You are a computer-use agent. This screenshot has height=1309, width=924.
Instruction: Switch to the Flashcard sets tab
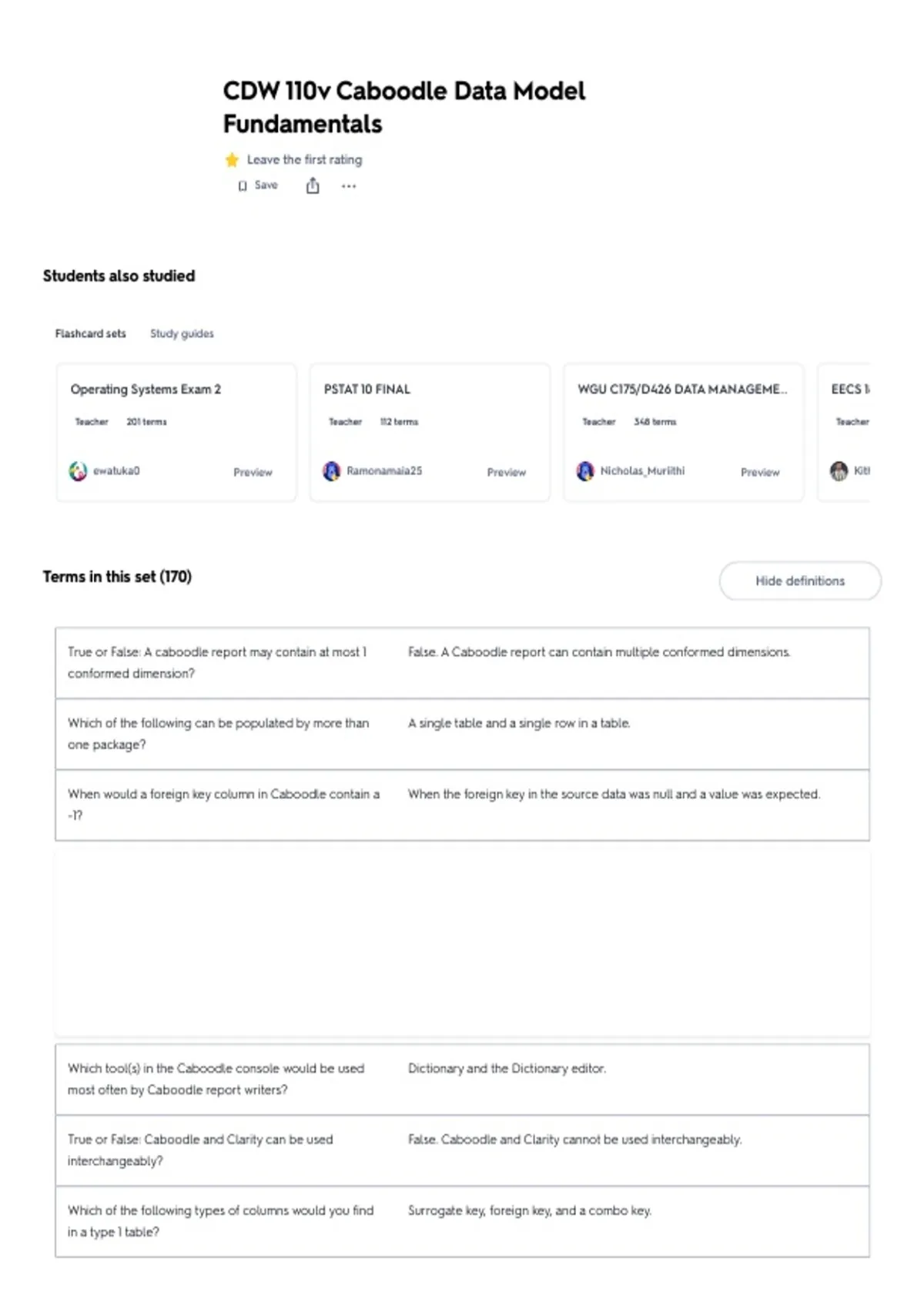(x=90, y=333)
